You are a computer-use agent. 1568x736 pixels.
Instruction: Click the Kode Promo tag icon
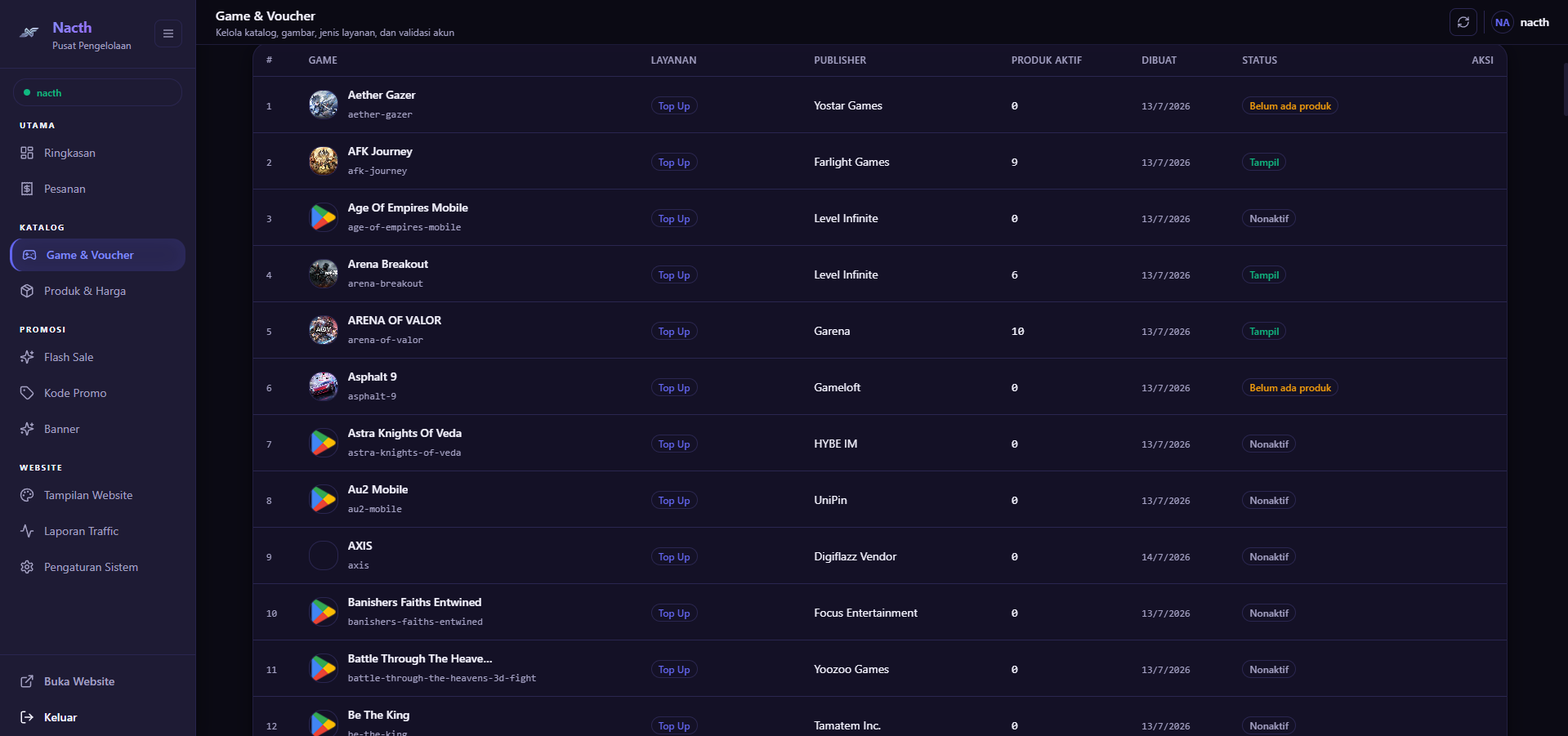pos(27,393)
